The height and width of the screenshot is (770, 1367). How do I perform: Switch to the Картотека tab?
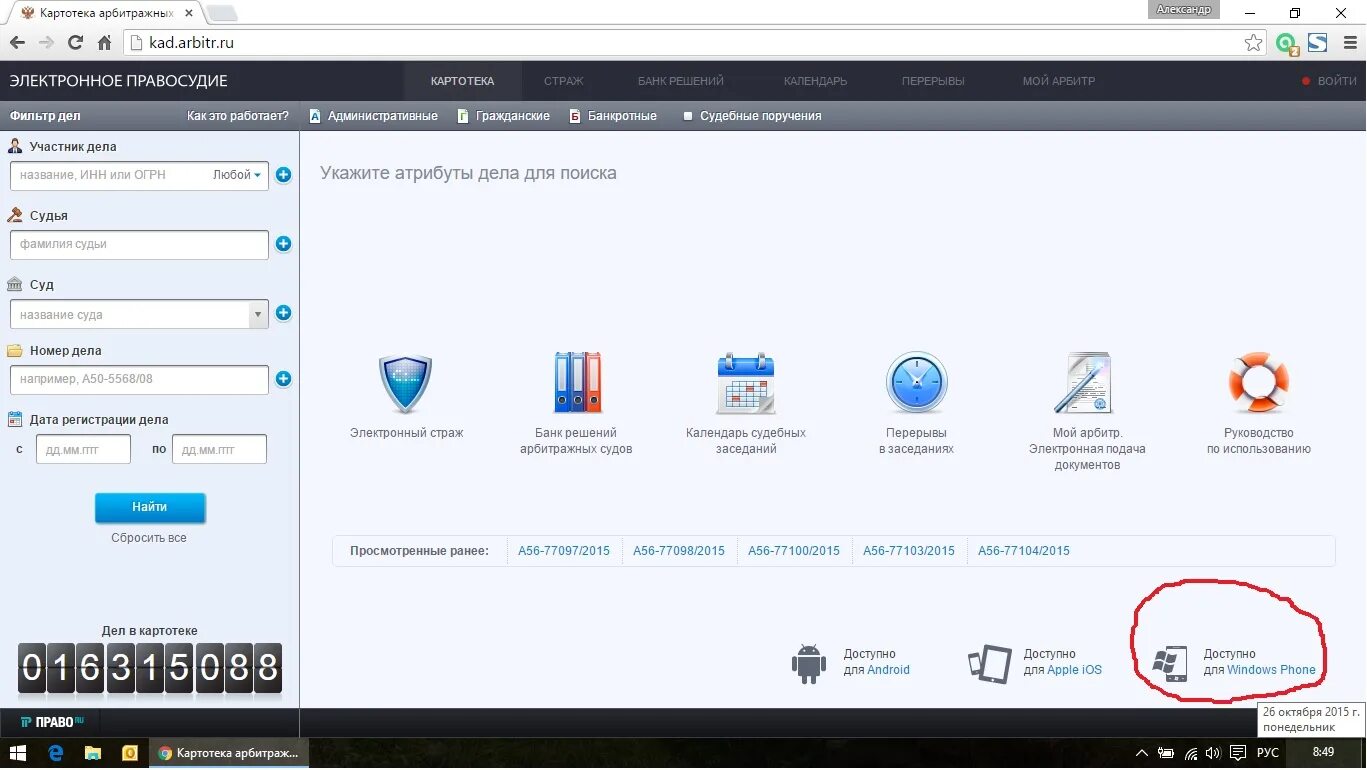click(x=462, y=81)
